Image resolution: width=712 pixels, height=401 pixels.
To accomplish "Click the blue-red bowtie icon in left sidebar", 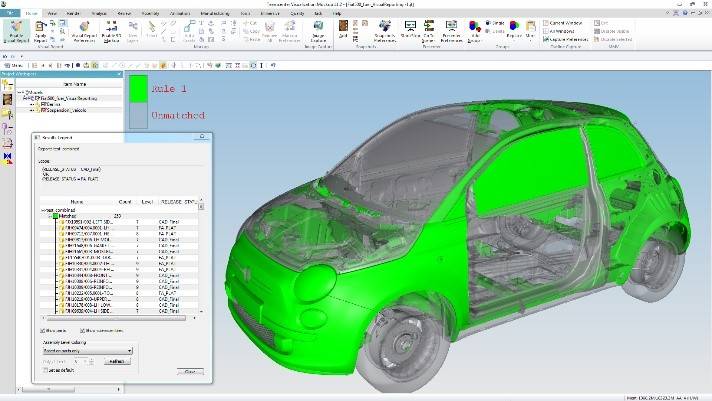I will tap(7, 158).
